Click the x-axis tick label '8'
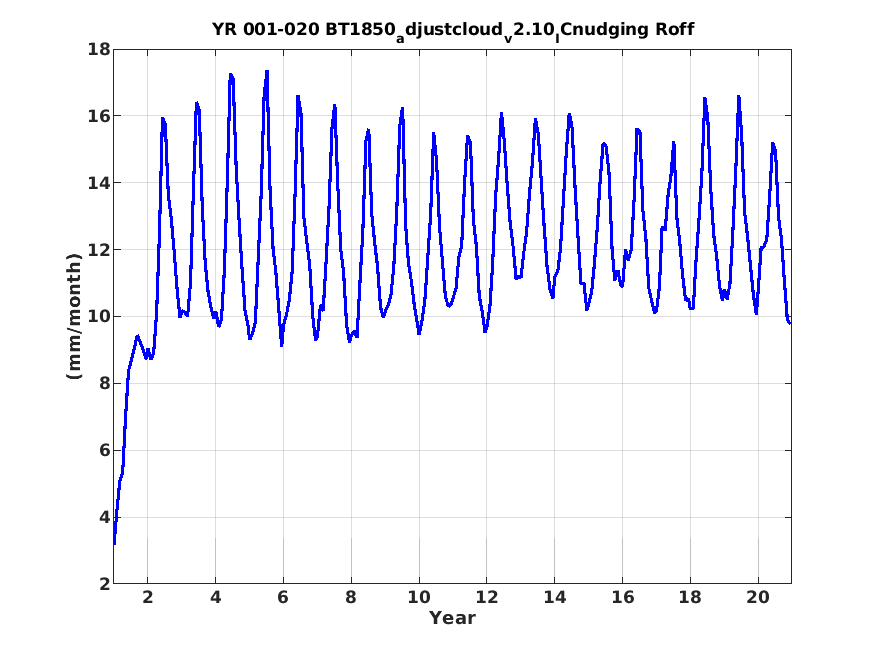The image size is (875, 656). click(350, 597)
